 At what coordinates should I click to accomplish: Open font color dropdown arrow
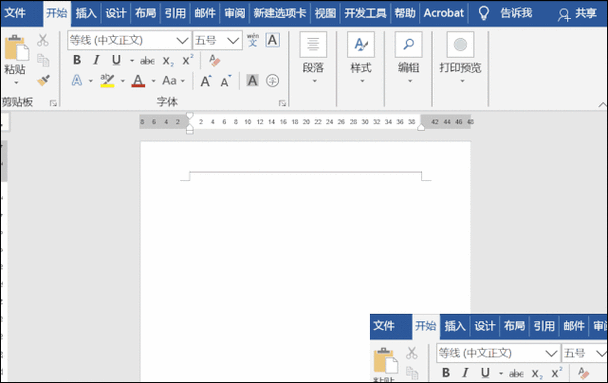154,81
